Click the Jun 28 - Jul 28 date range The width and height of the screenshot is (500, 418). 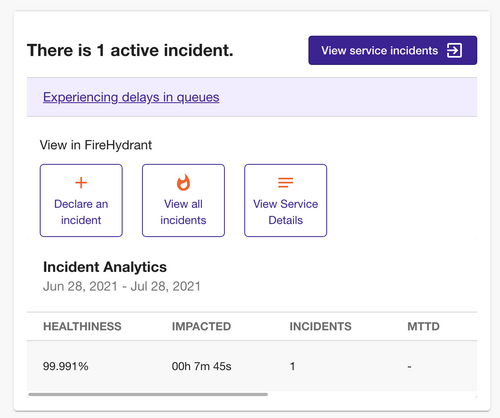[122, 286]
